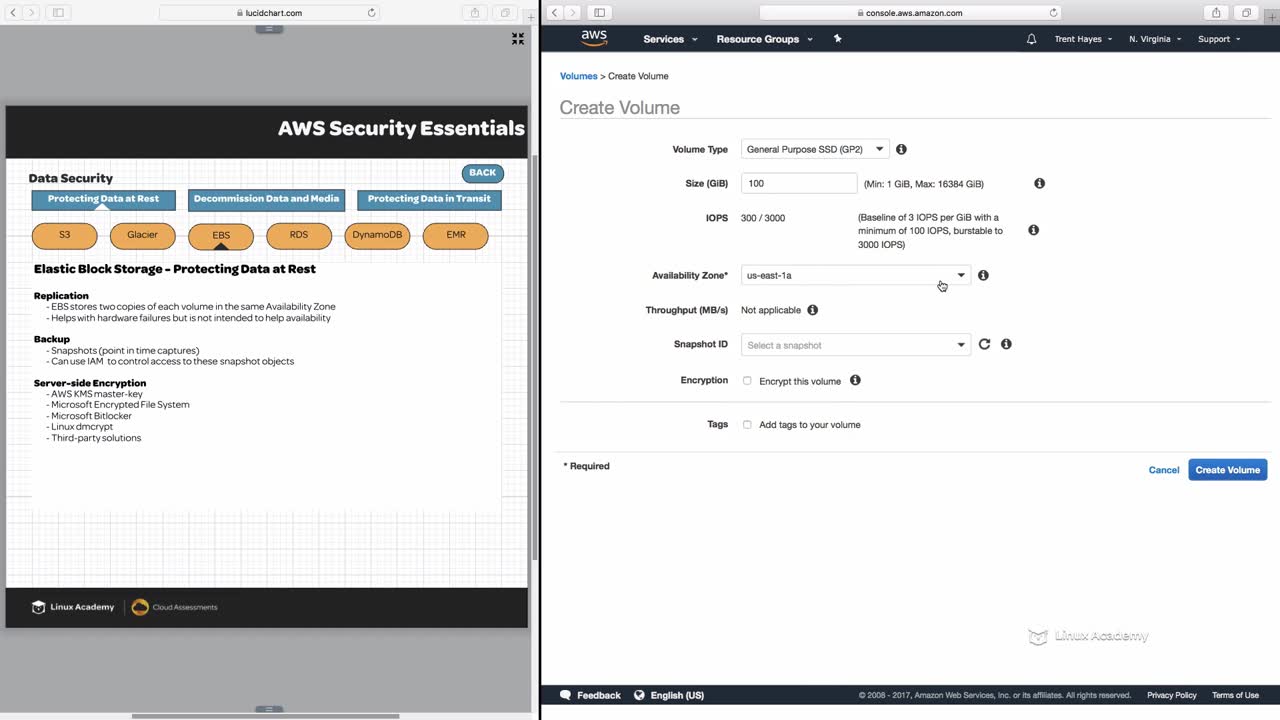
Task: Open the Support menu
Action: [x=1219, y=39]
